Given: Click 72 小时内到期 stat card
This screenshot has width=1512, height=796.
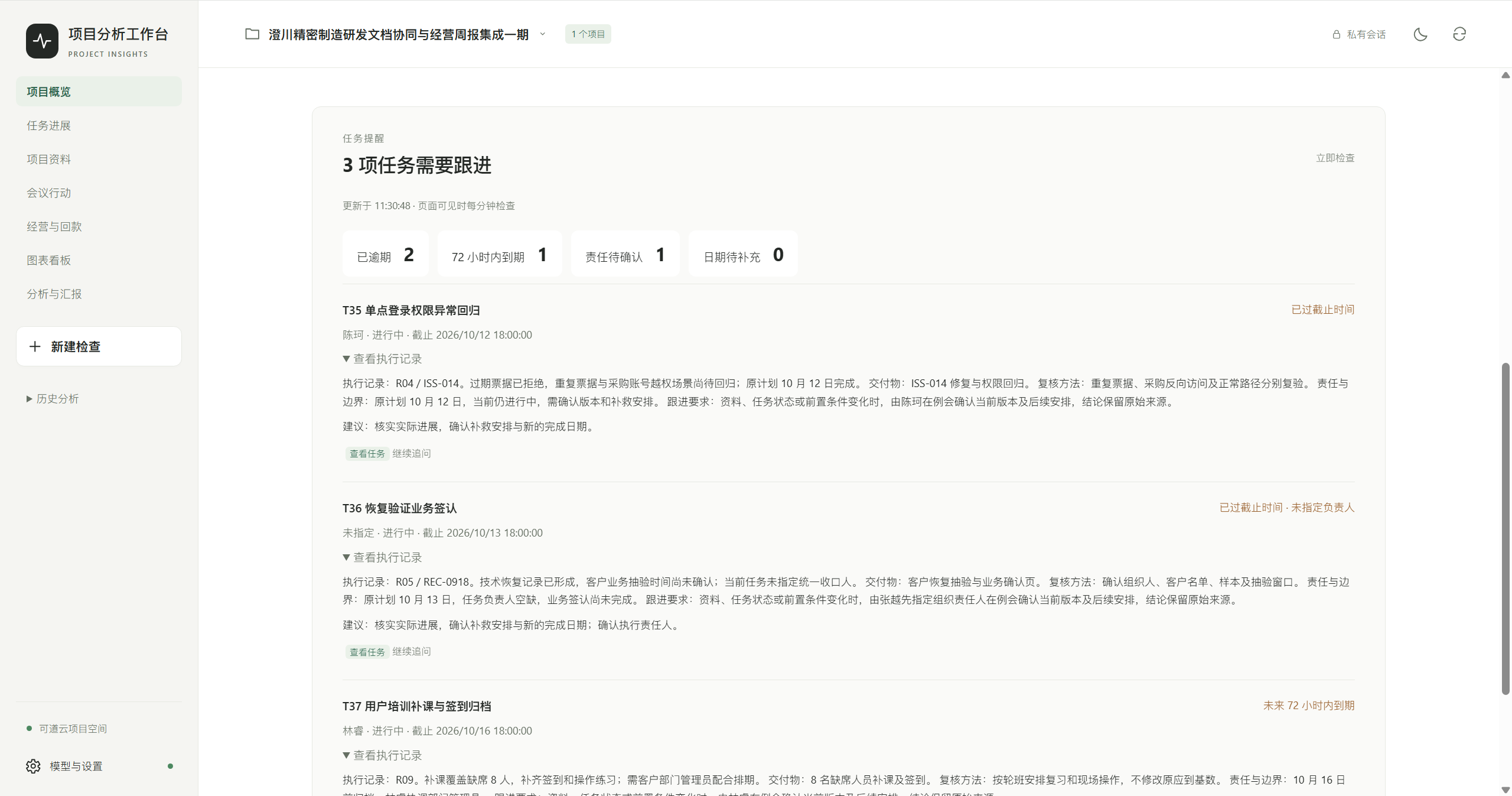Looking at the screenshot, I should pyautogui.click(x=500, y=255).
